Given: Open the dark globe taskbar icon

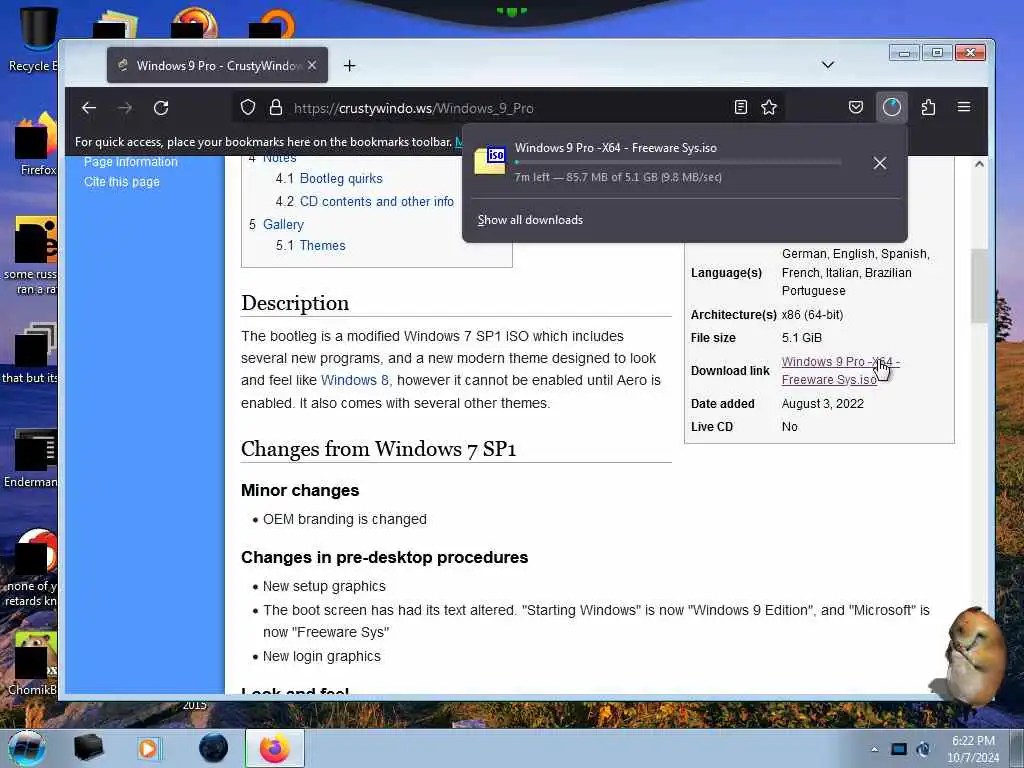Looking at the screenshot, I should point(214,748).
